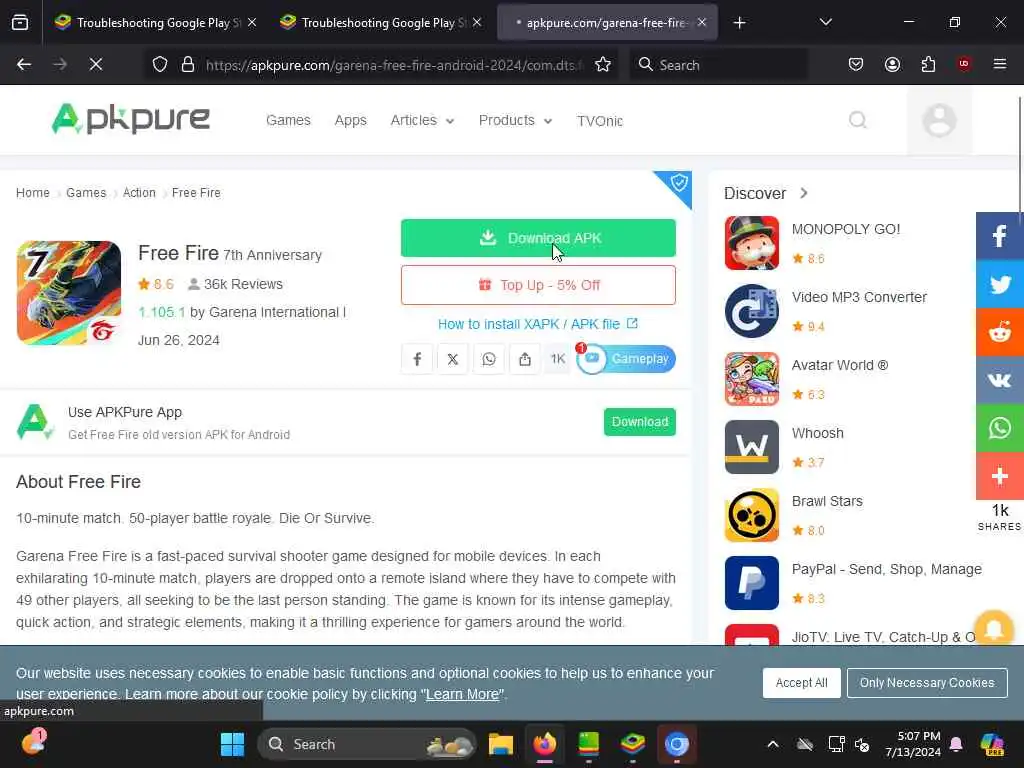Screen dimensions: 1024x768
Task: Click the generic share icon button
Action: click(x=524, y=359)
